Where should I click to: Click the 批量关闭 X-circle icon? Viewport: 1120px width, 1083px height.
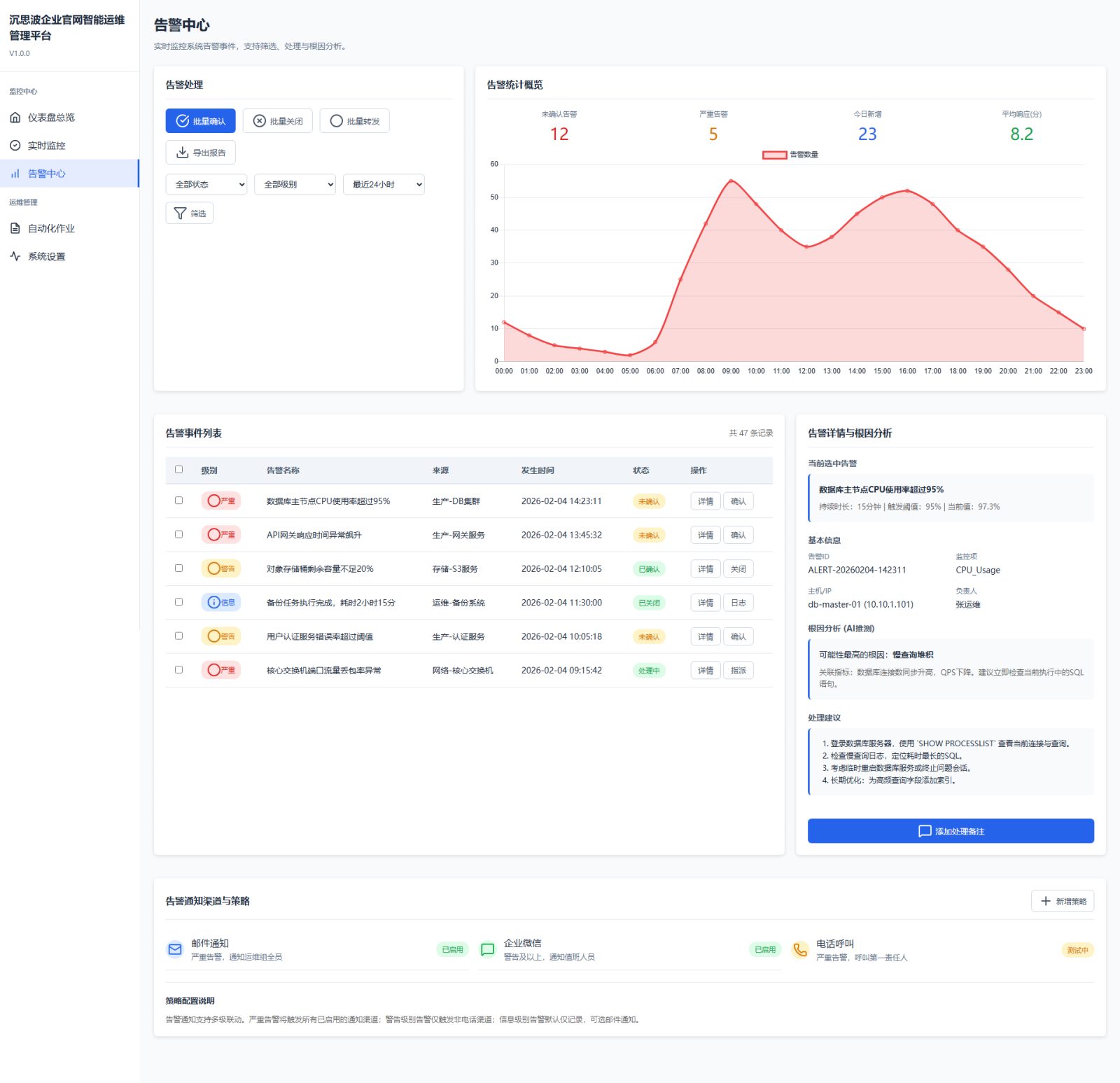click(x=259, y=121)
